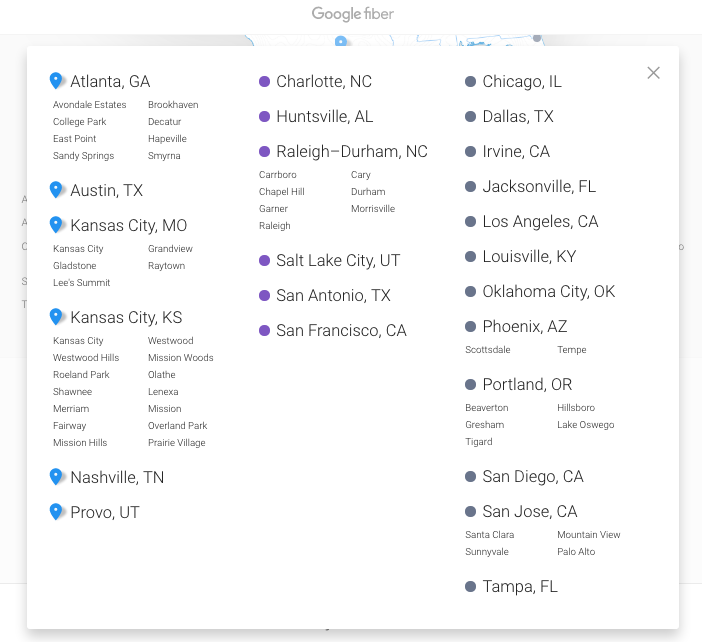702x642 pixels.
Task: Click the gray dot beside San Diego, CA
Action: coord(471,476)
